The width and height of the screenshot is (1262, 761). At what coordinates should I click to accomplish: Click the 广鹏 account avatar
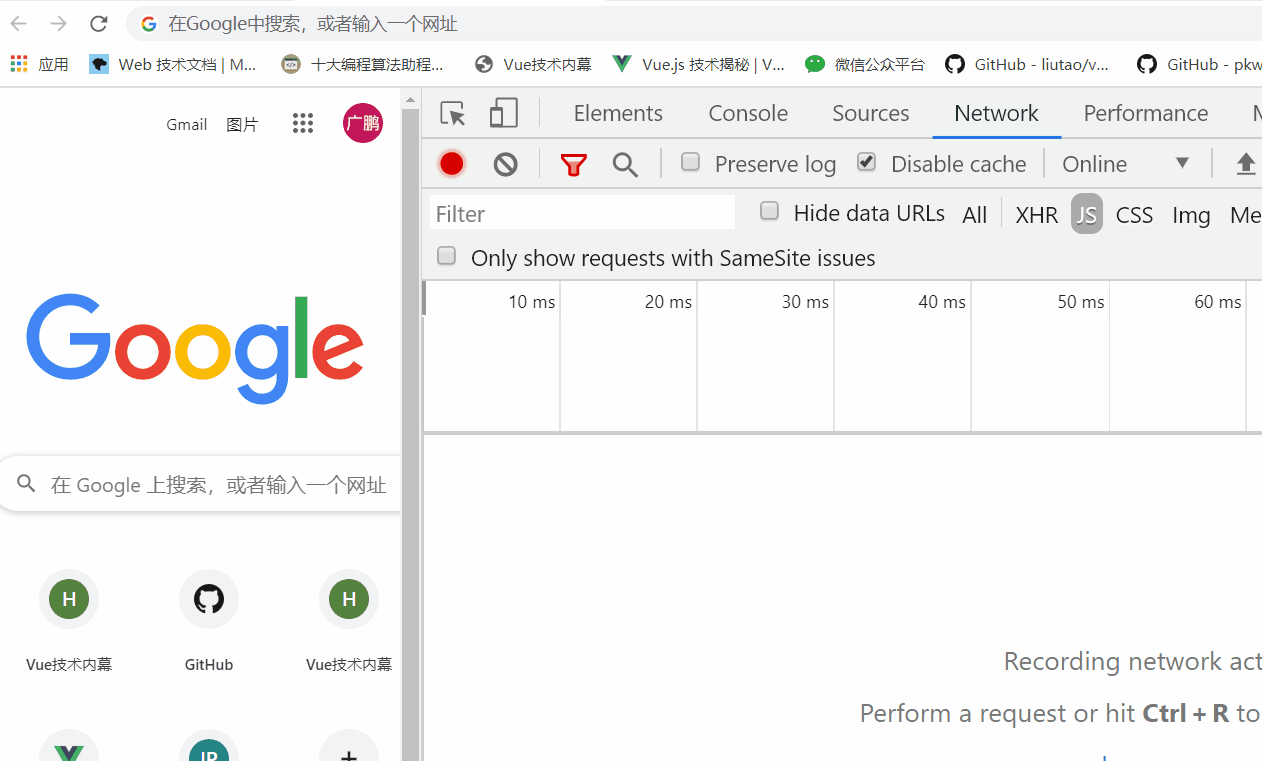click(x=362, y=123)
